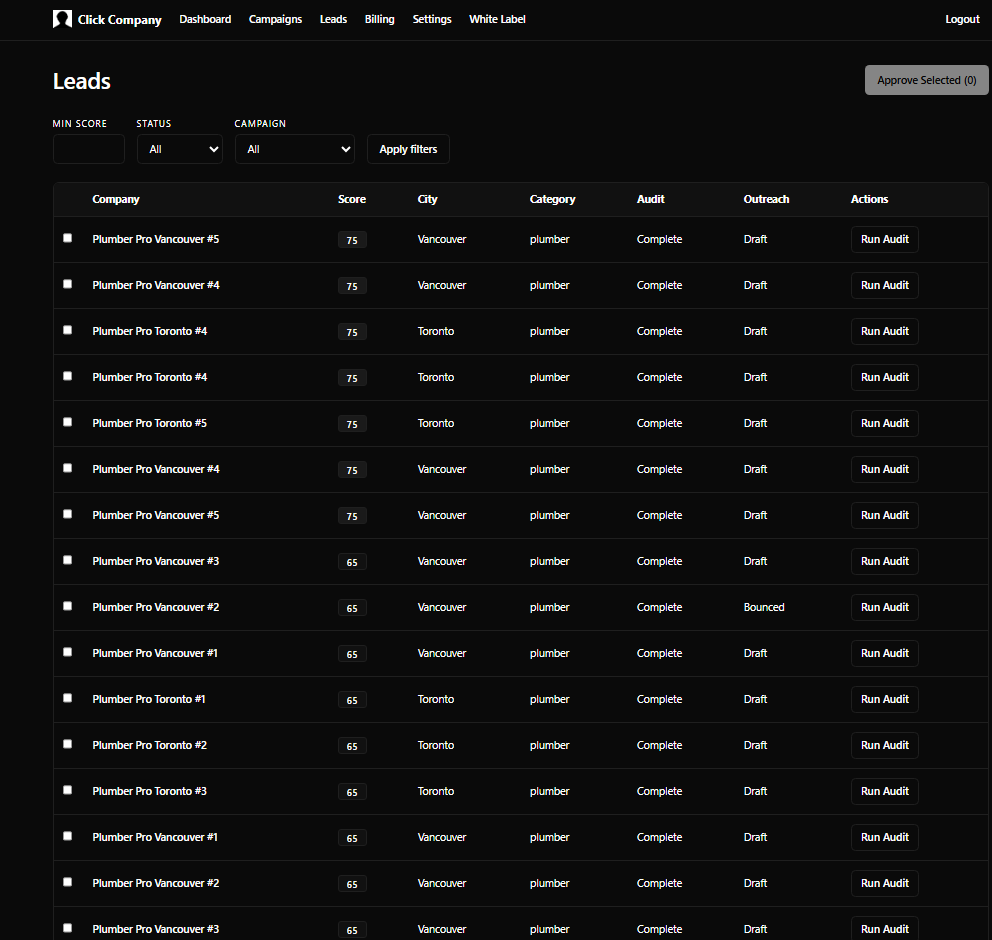The width and height of the screenshot is (992, 940).
Task: Switch to the White Label page
Action: click(497, 19)
